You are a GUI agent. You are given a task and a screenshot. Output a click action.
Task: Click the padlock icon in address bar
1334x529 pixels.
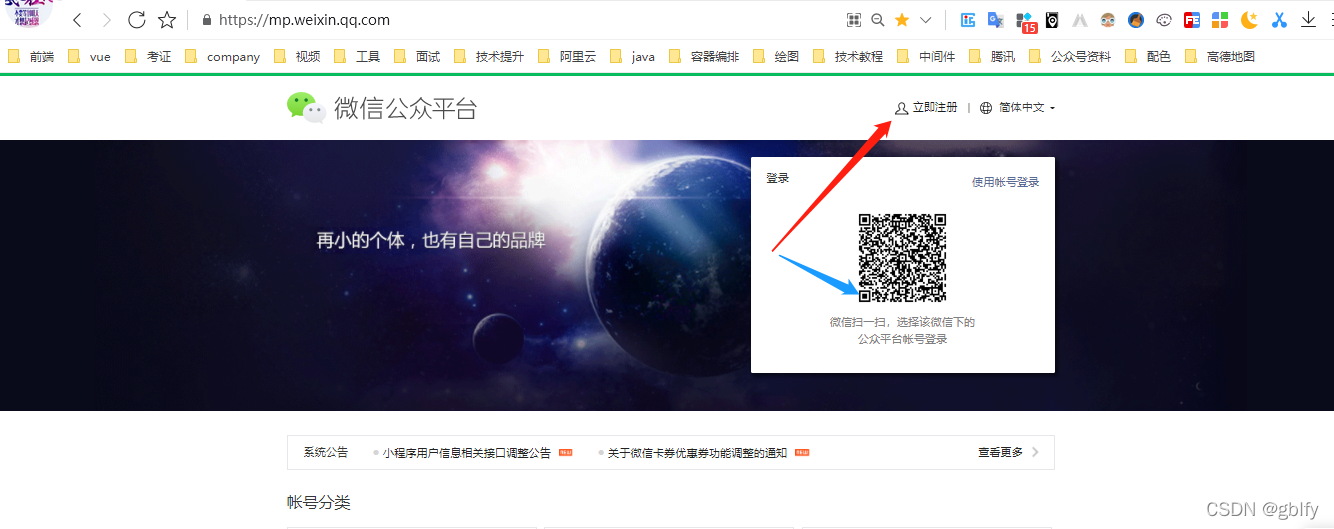tap(208, 20)
